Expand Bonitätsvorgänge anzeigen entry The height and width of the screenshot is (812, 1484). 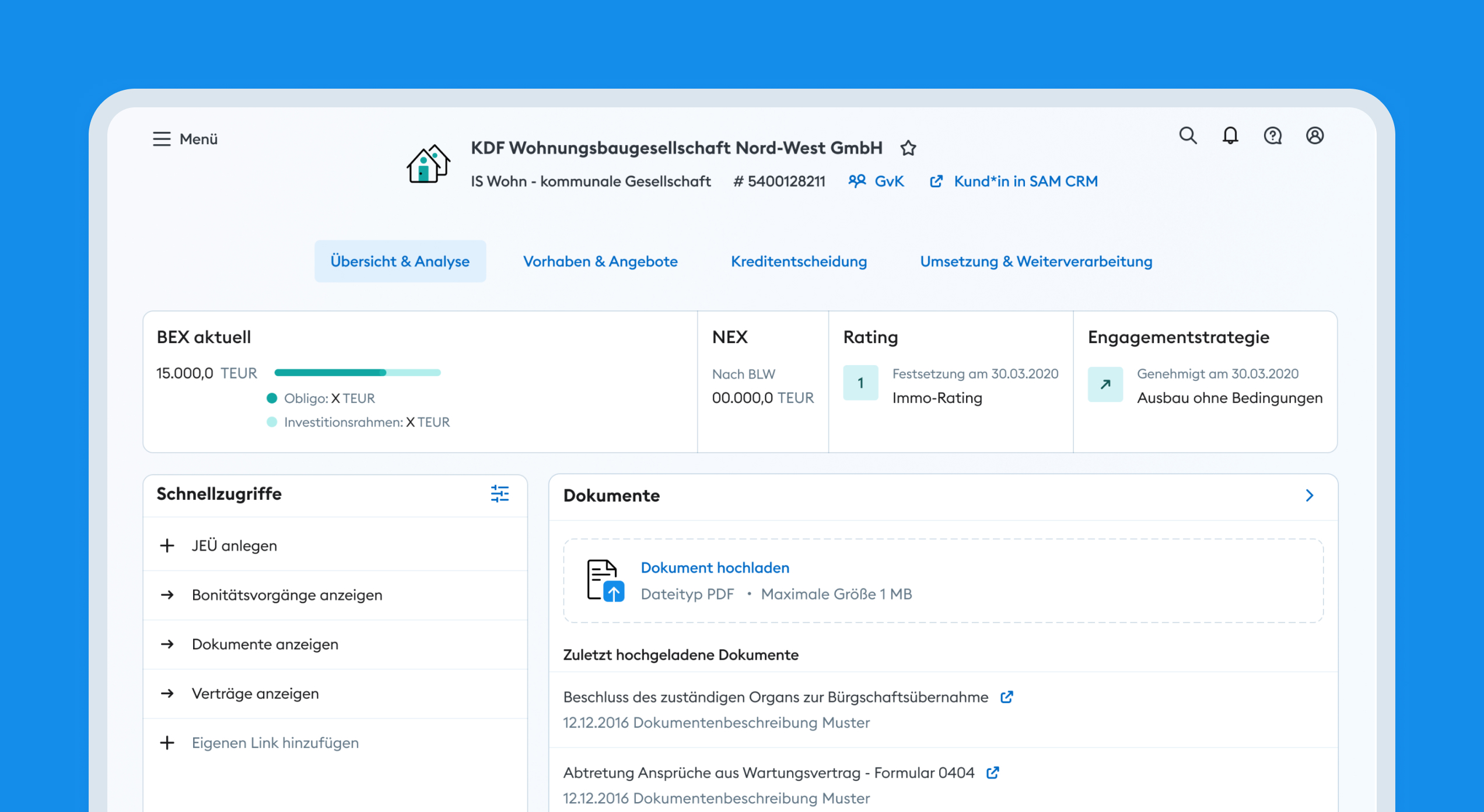click(287, 595)
